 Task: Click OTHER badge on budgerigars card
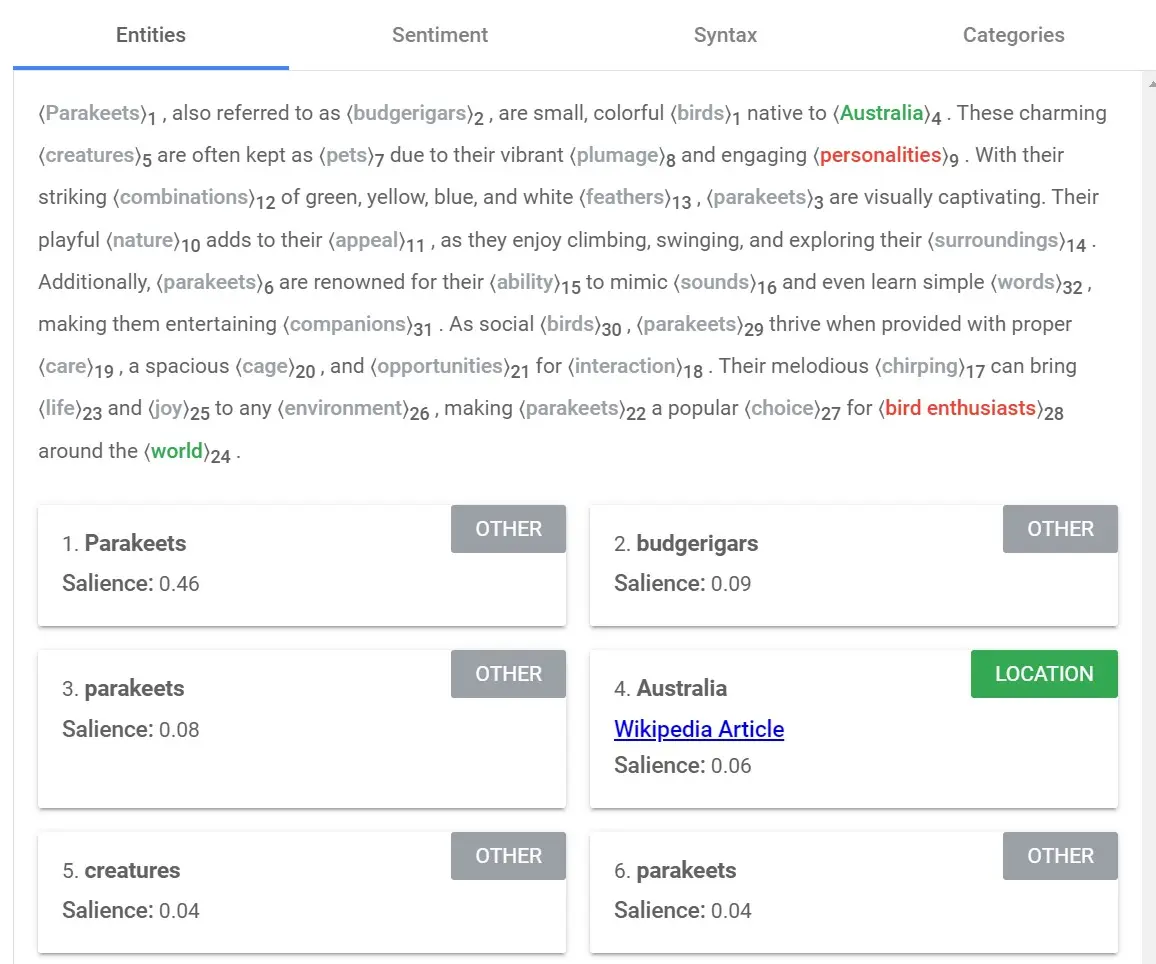1059,529
